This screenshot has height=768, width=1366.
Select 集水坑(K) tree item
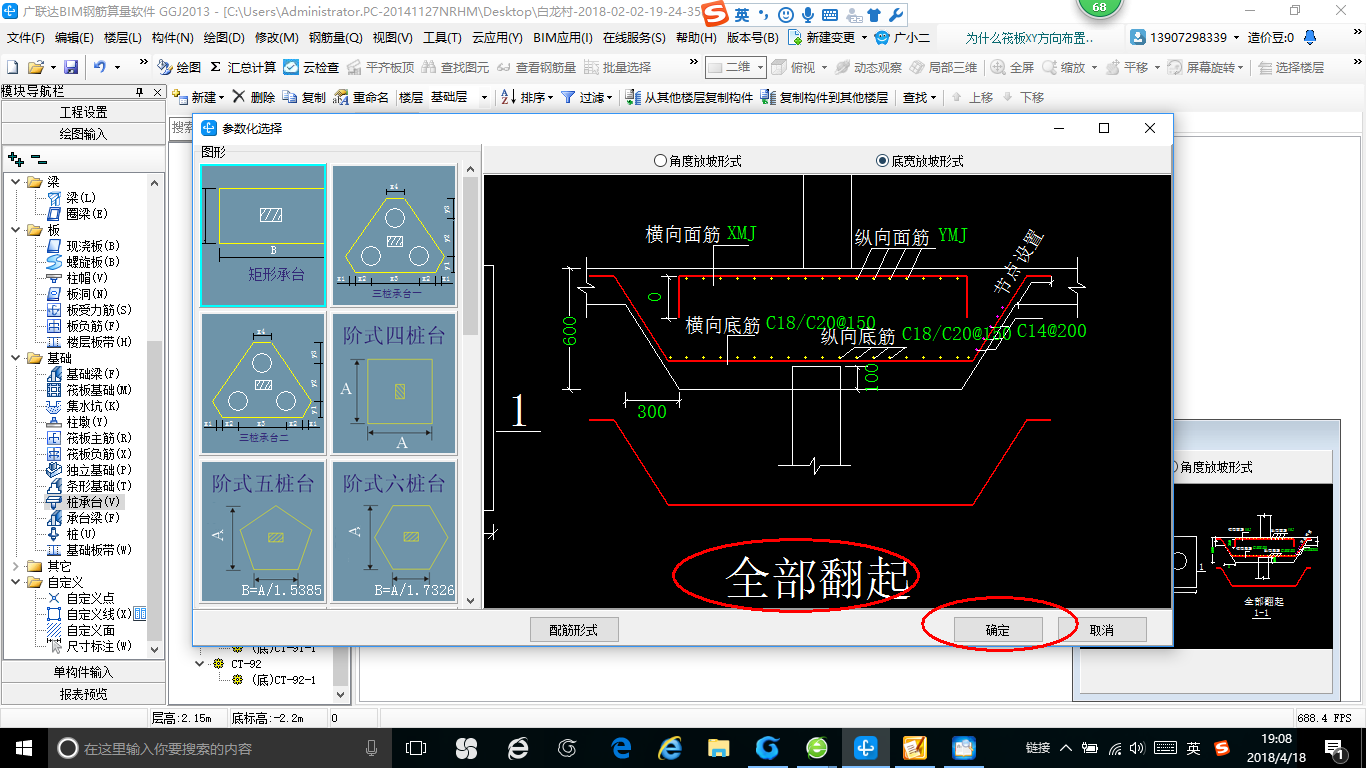coord(84,406)
